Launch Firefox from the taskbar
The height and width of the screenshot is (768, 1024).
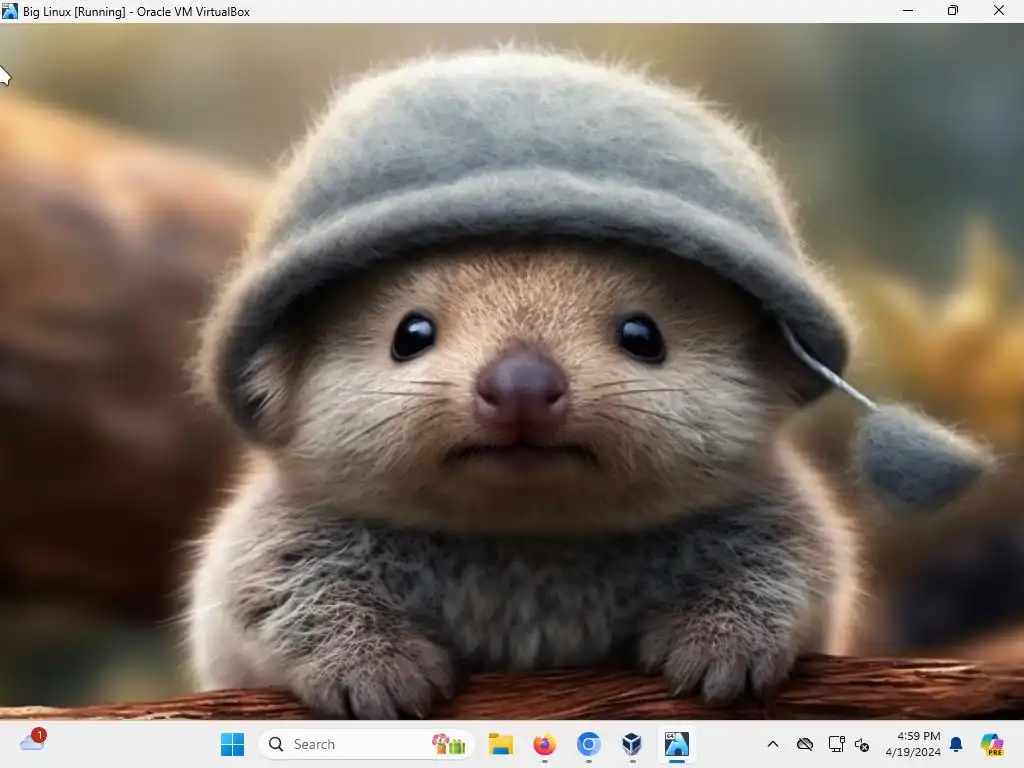click(x=544, y=744)
